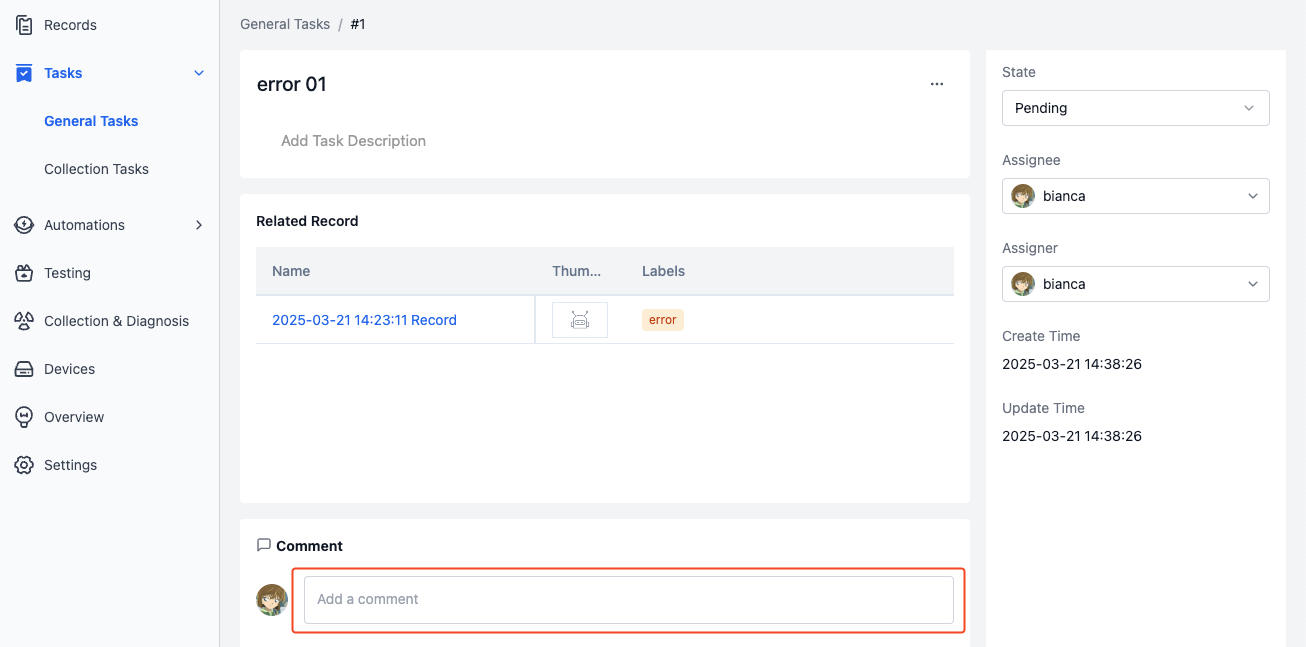Click the Records sidebar icon
Image resolution: width=1306 pixels, height=647 pixels.
[x=24, y=25]
